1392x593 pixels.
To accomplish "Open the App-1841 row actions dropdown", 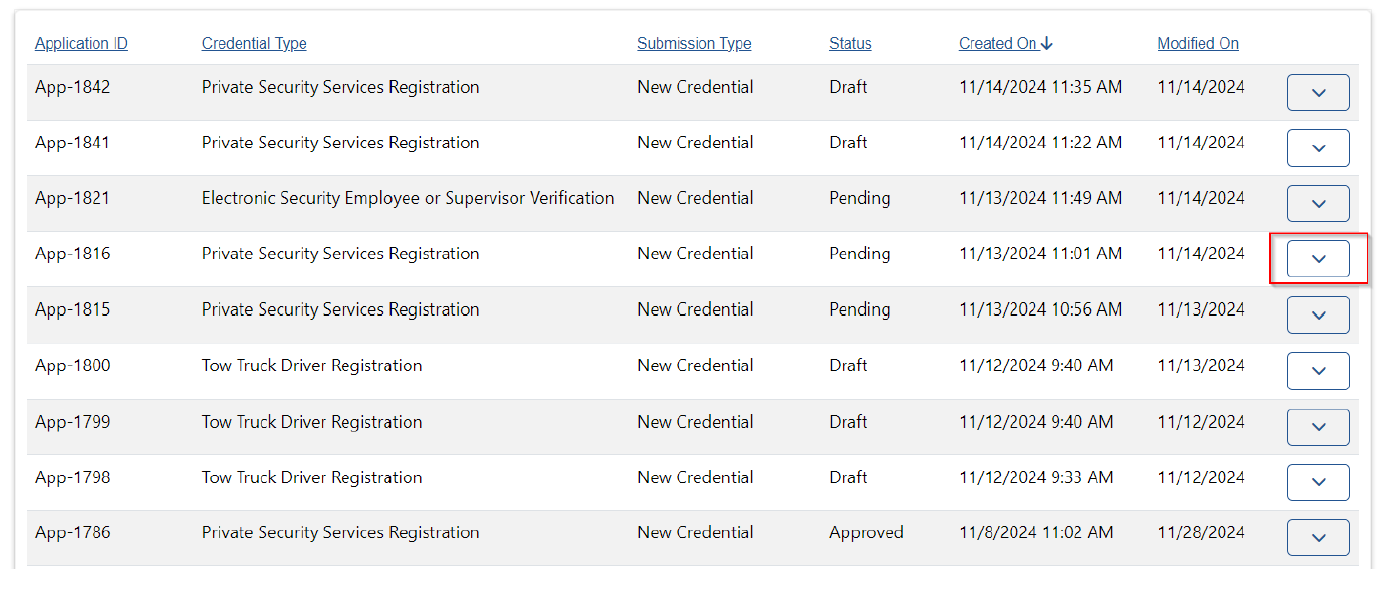I will [x=1317, y=148].
